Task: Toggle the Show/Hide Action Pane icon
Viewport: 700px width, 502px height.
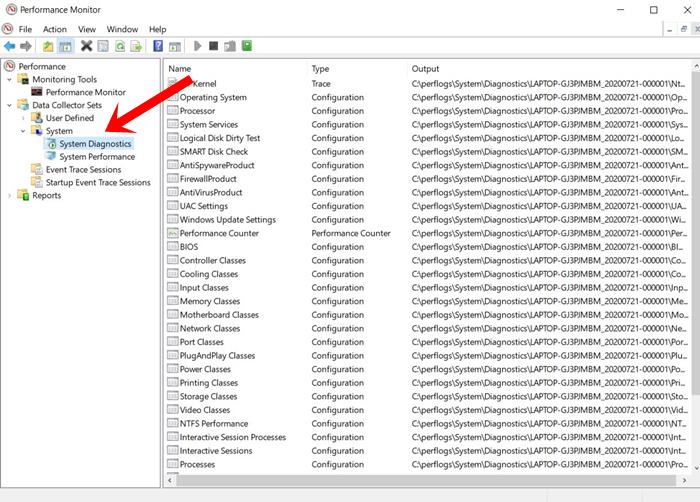Action: tap(175, 46)
